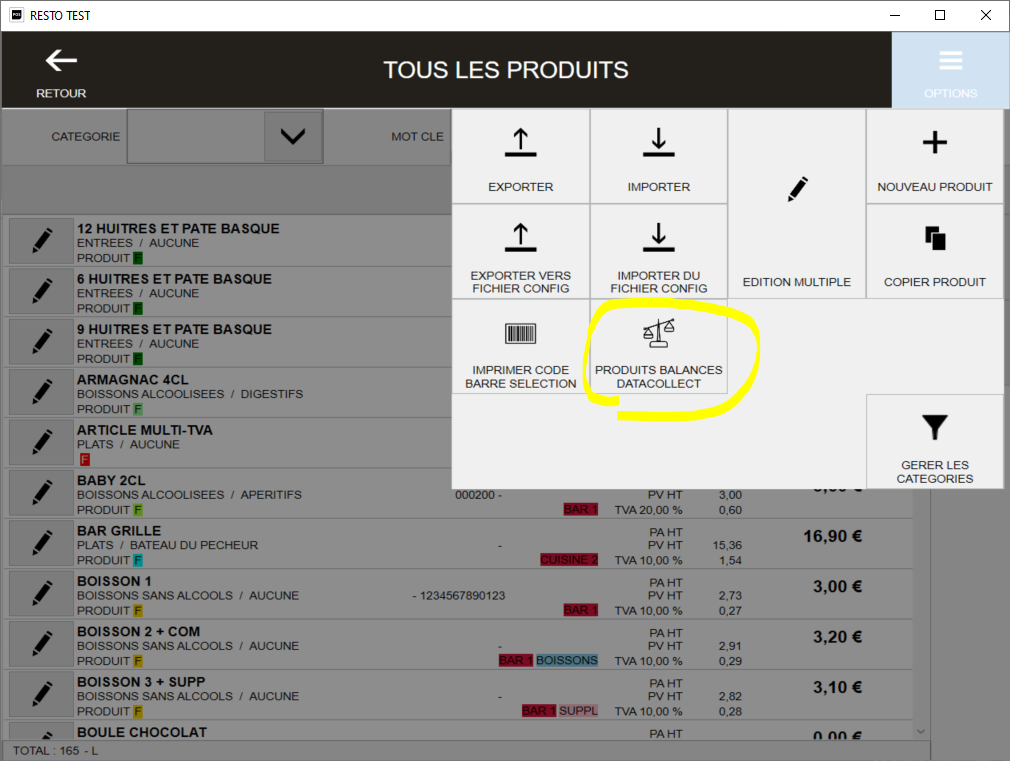Viewport: 1010px width, 761px height.
Task: Click the MOT CLE label
Action: 417,137
